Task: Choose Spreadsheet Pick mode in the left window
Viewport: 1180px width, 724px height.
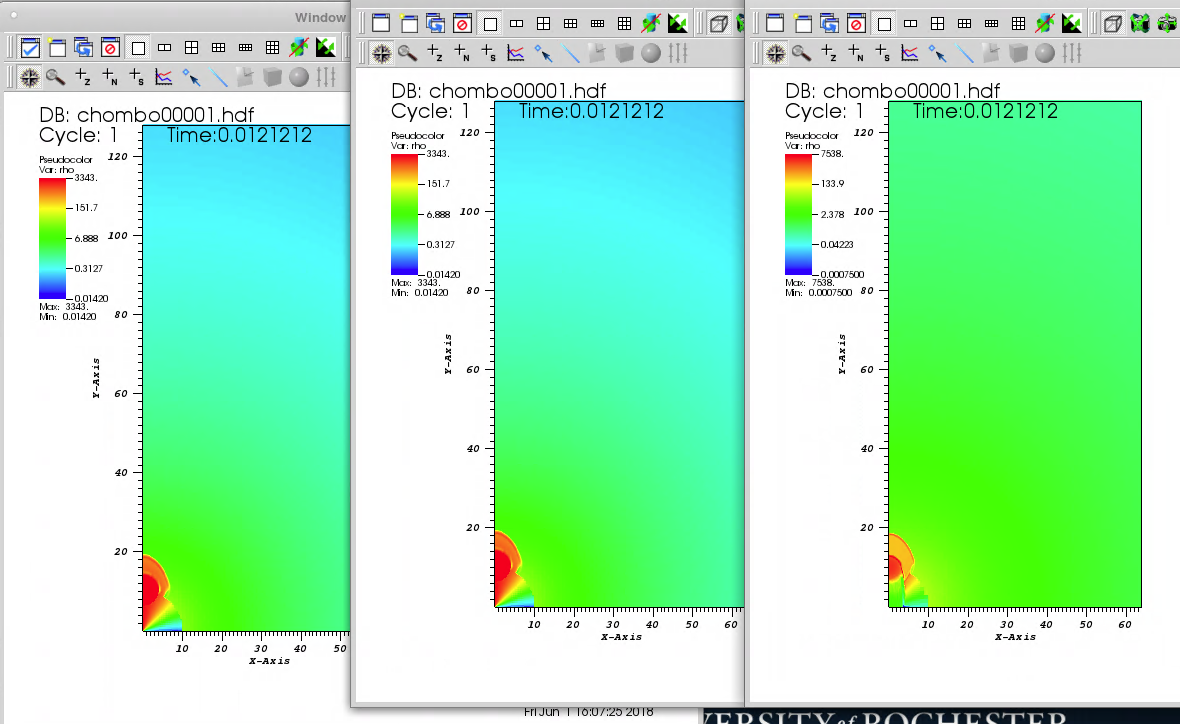Action: click(x=136, y=77)
